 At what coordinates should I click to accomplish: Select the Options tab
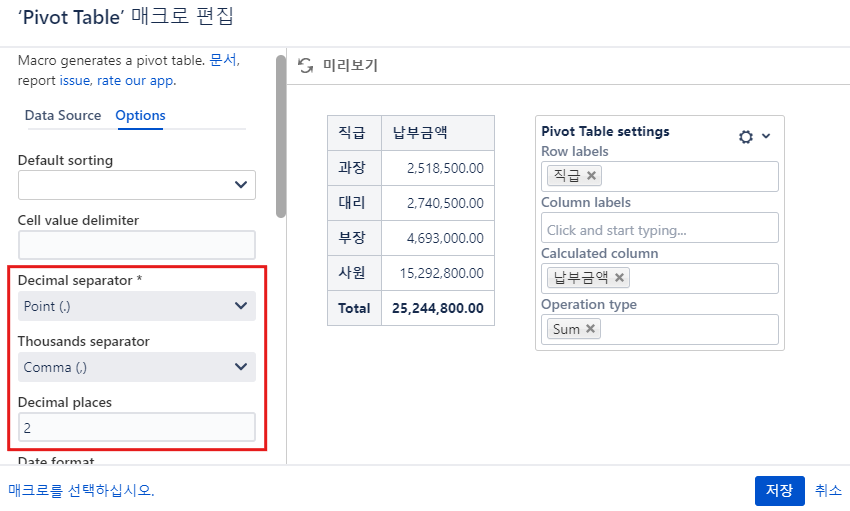140,115
